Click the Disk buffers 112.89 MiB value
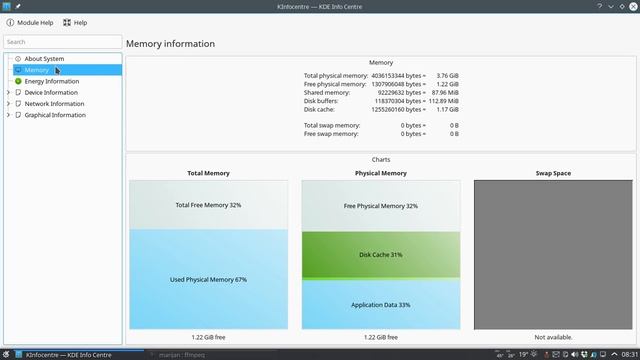Image resolution: width=640 pixels, height=360 pixels. (444, 101)
